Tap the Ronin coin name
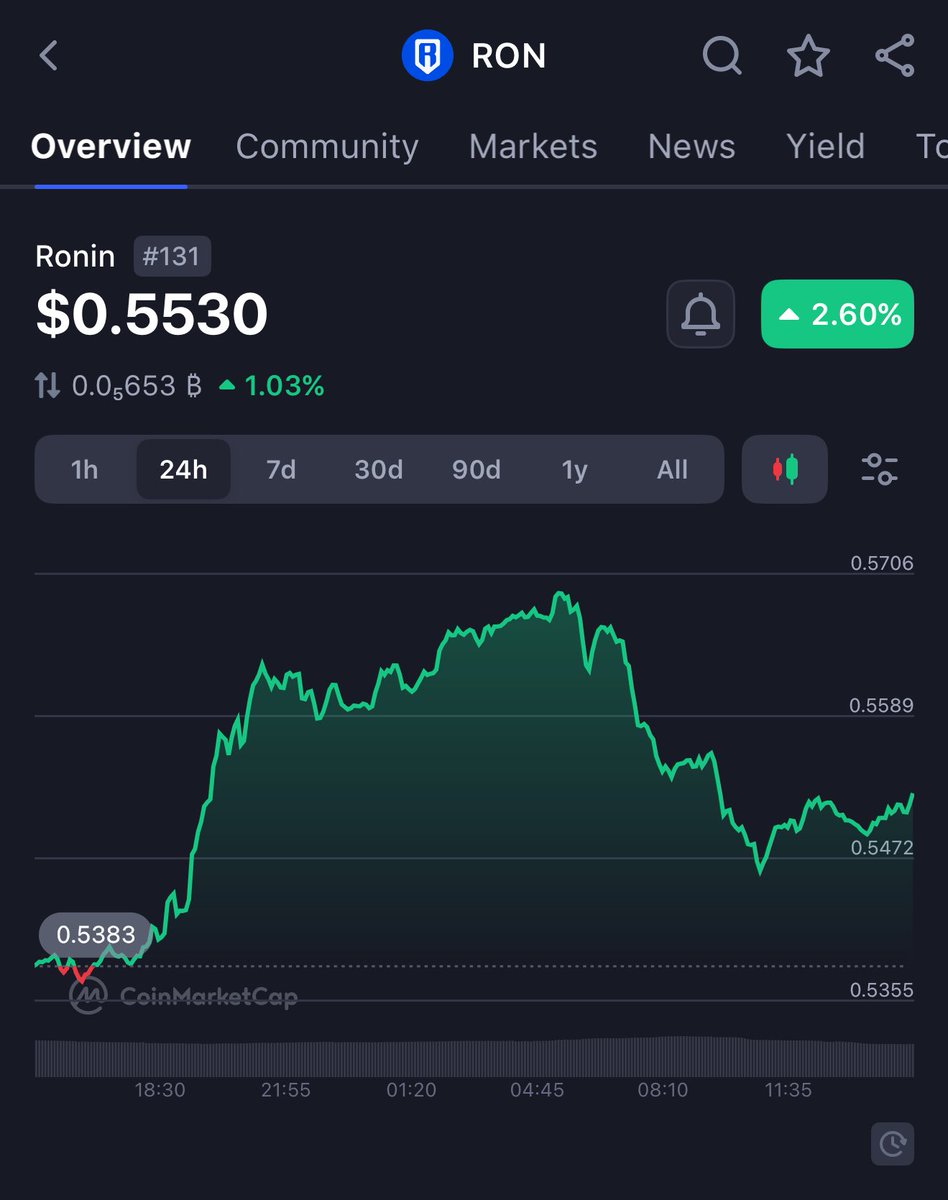Viewport: 948px width, 1200px height. pos(75,256)
